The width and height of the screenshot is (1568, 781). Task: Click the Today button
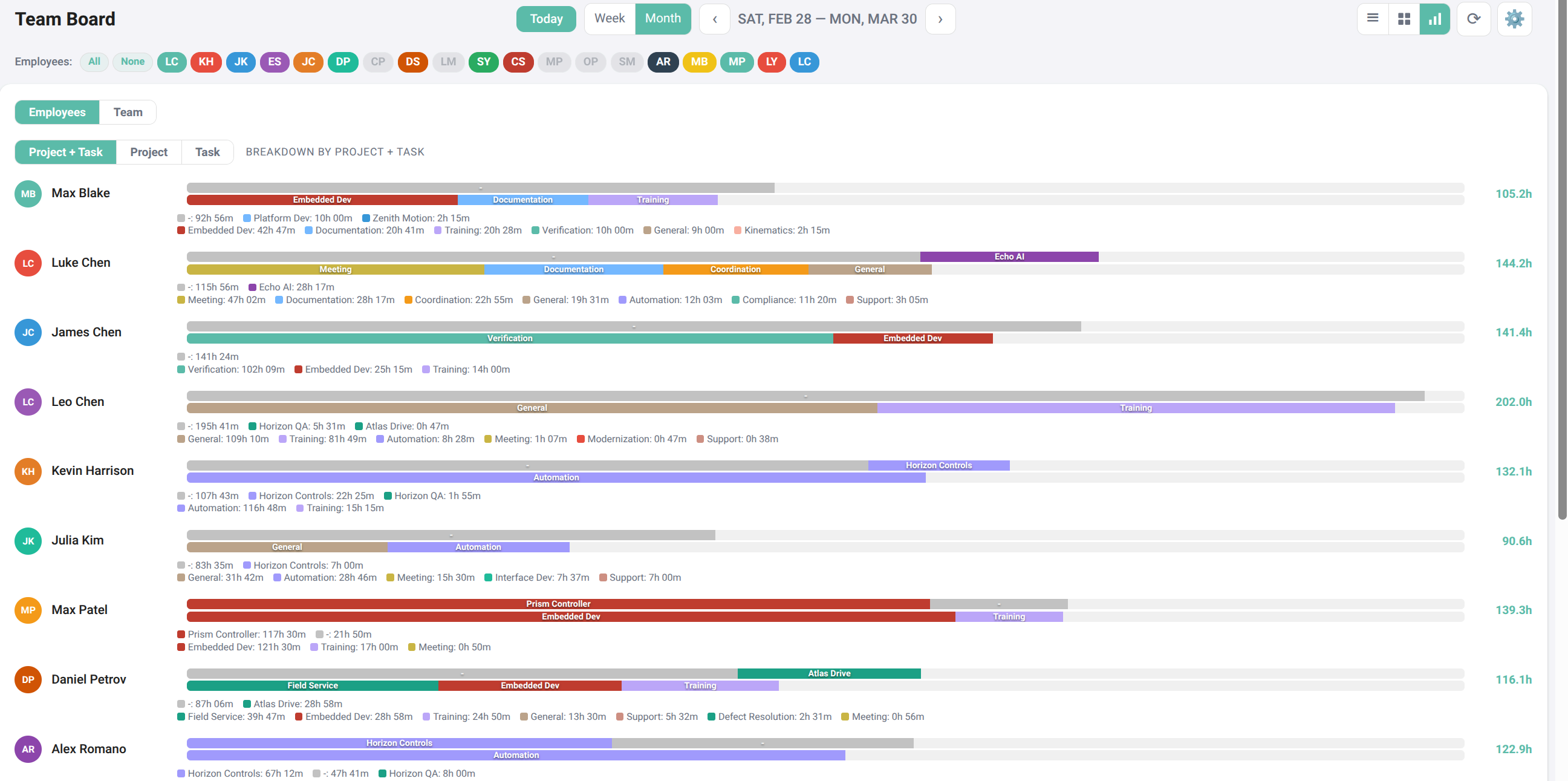tap(545, 19)
